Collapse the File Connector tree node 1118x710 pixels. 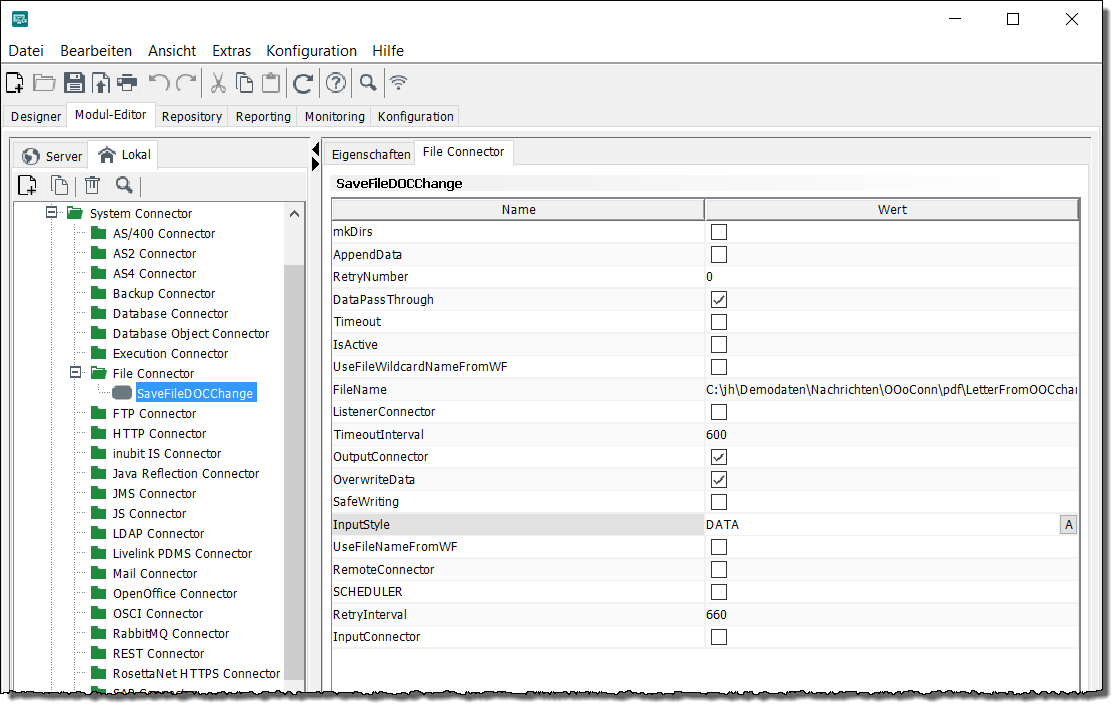[x=75, y=373]
